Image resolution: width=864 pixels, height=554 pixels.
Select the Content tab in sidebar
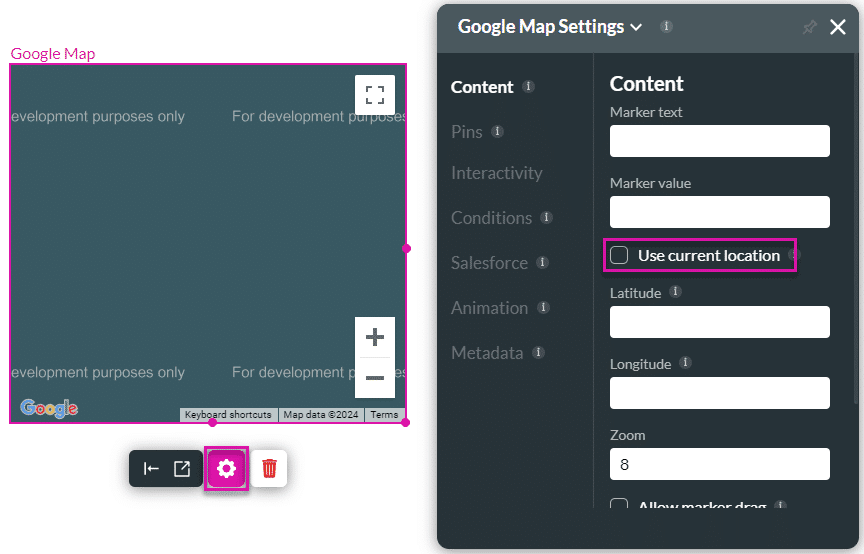click(x=482, y=87)
